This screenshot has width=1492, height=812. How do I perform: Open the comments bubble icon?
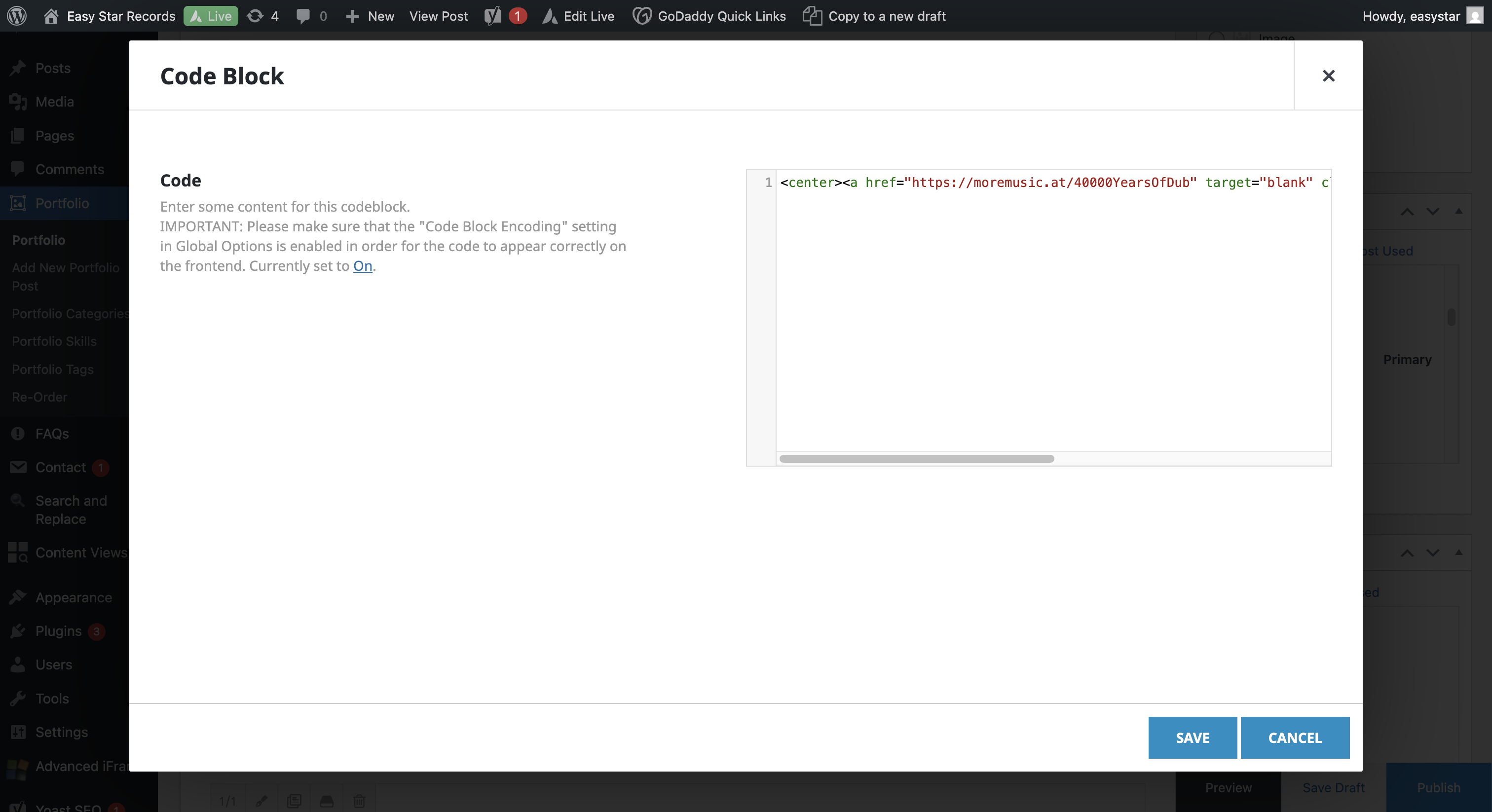(x=302, y=16)
